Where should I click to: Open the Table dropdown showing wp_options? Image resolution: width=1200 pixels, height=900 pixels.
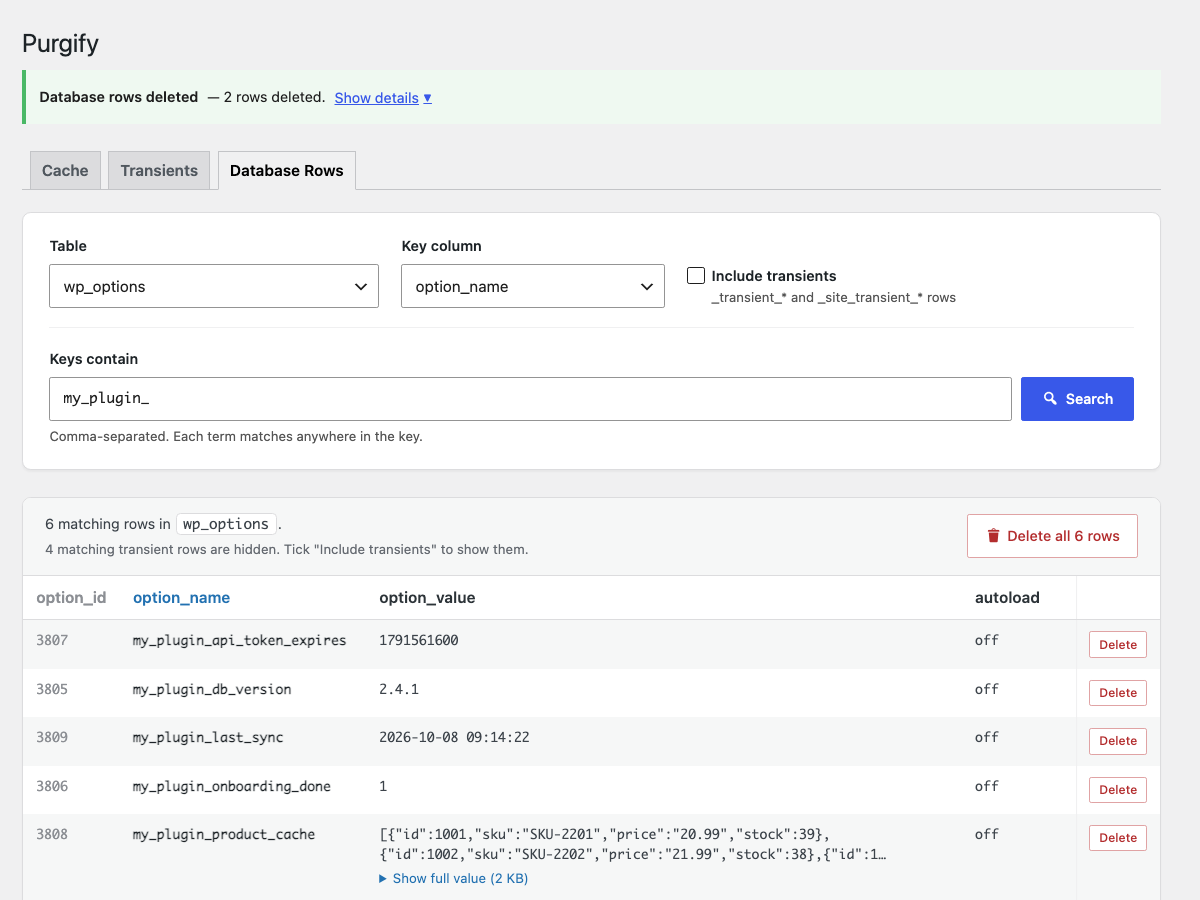214,286
